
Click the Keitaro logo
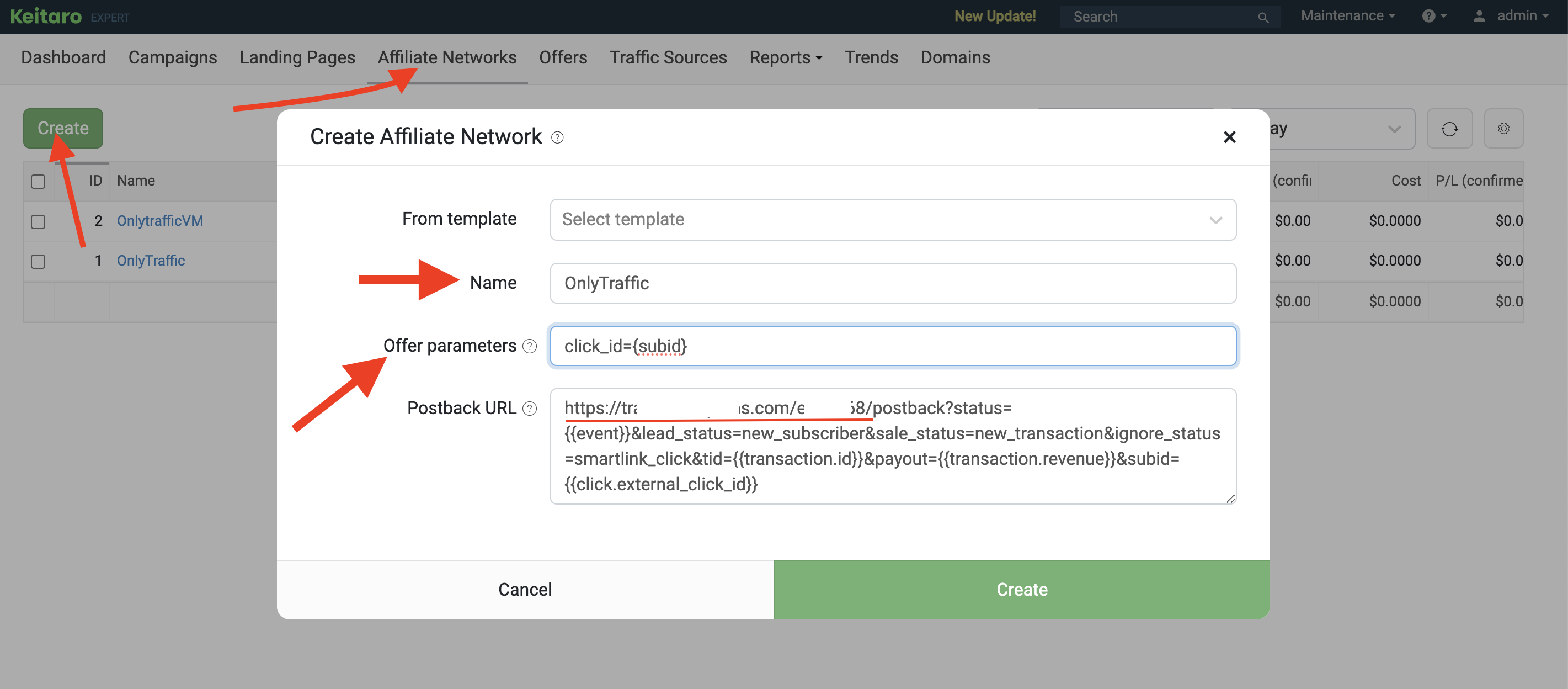click(x=46, y=17)
